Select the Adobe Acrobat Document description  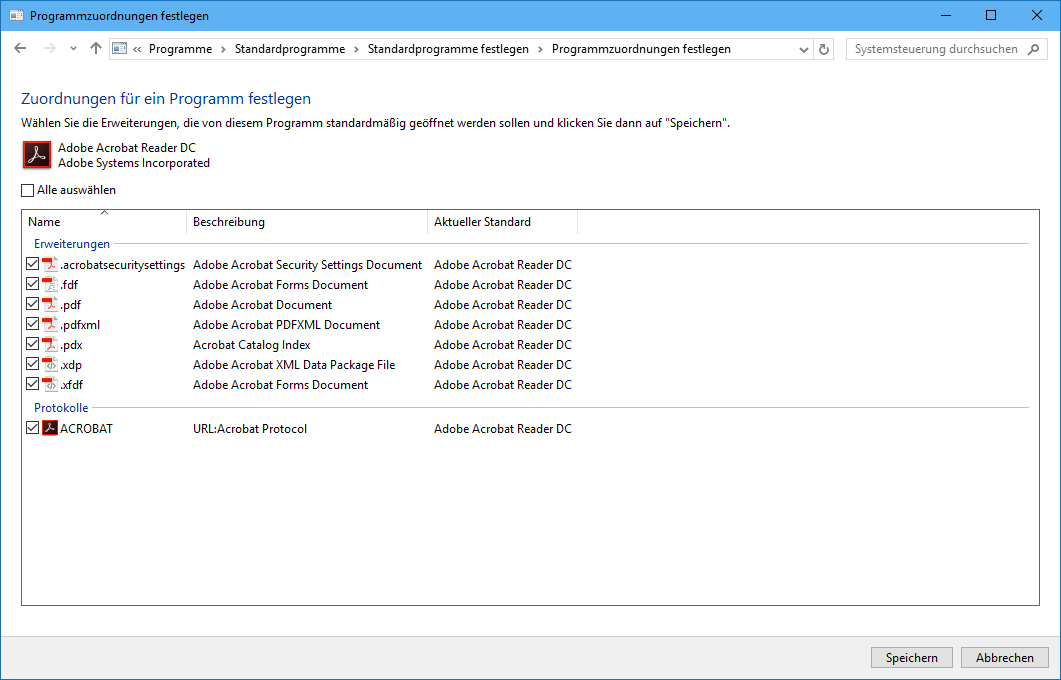pos(263,304)
